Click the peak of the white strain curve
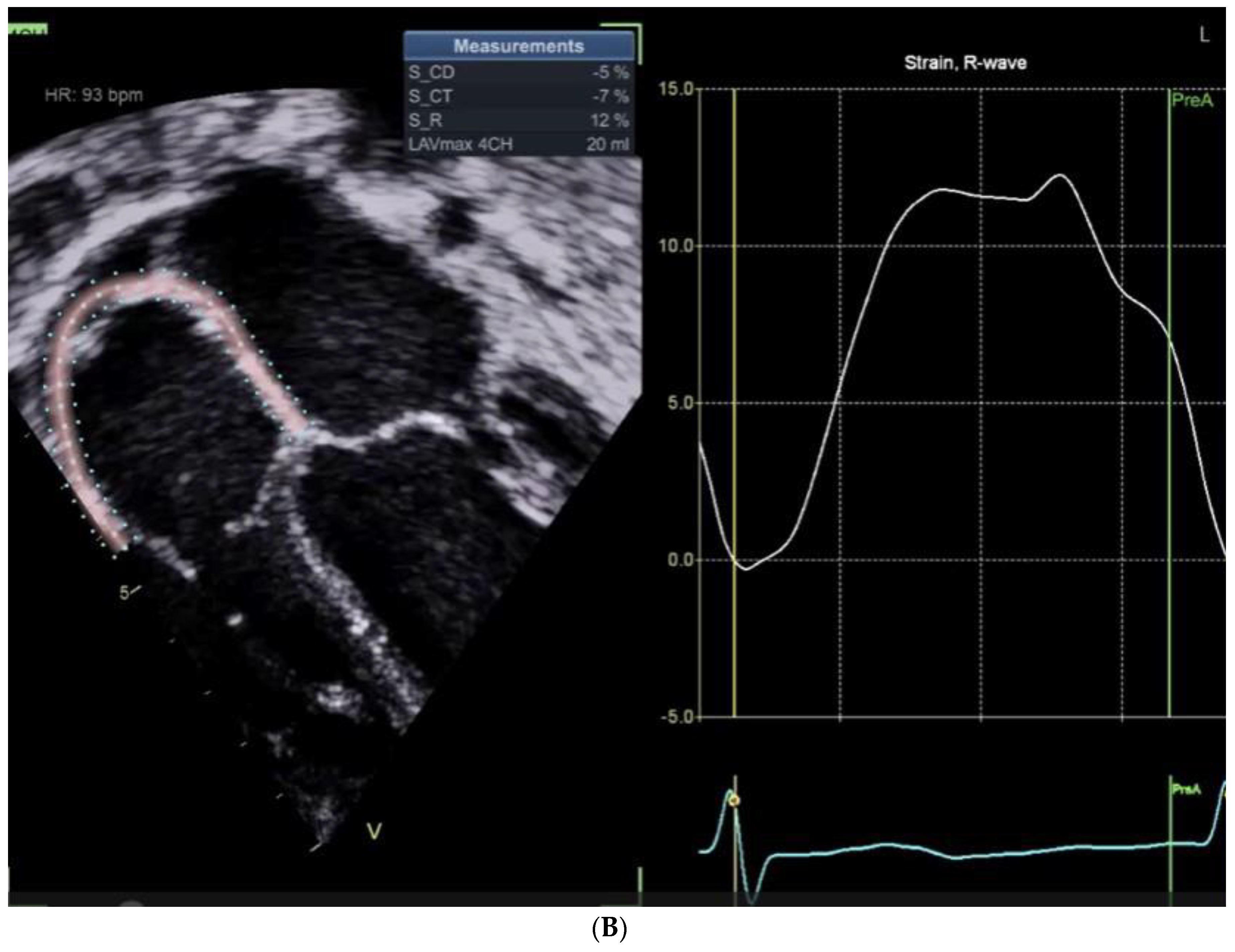The width and height of the screenshot is (1235, 952). 1060,175
